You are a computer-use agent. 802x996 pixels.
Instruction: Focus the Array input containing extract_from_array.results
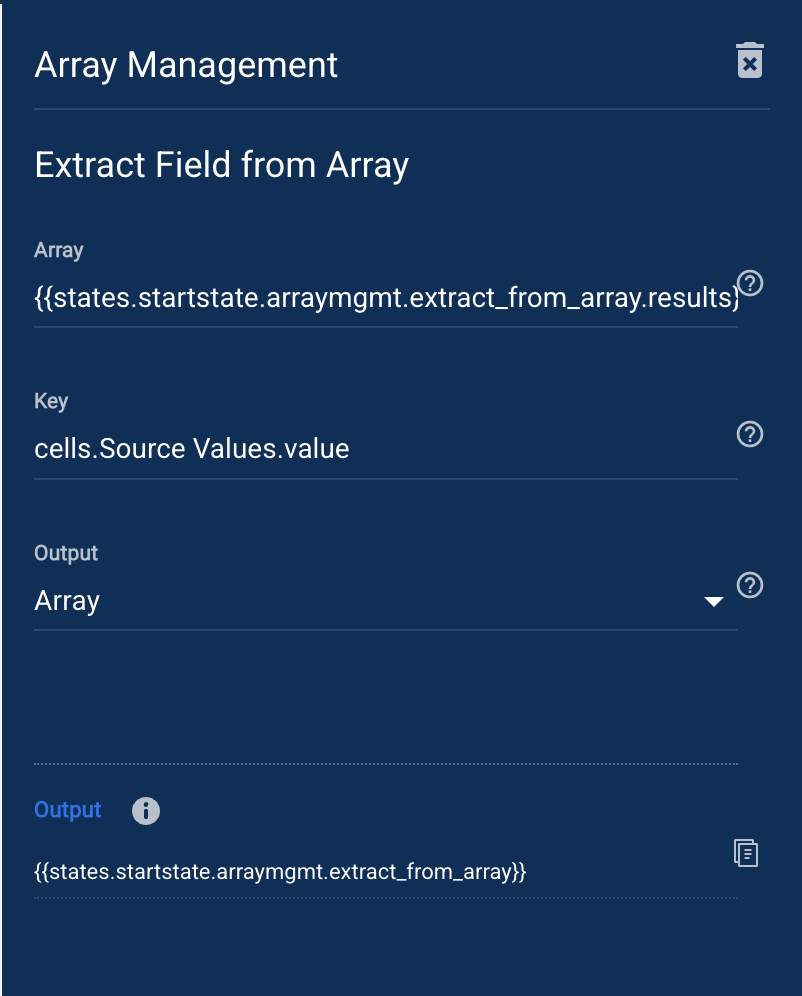tap(385, 297)
